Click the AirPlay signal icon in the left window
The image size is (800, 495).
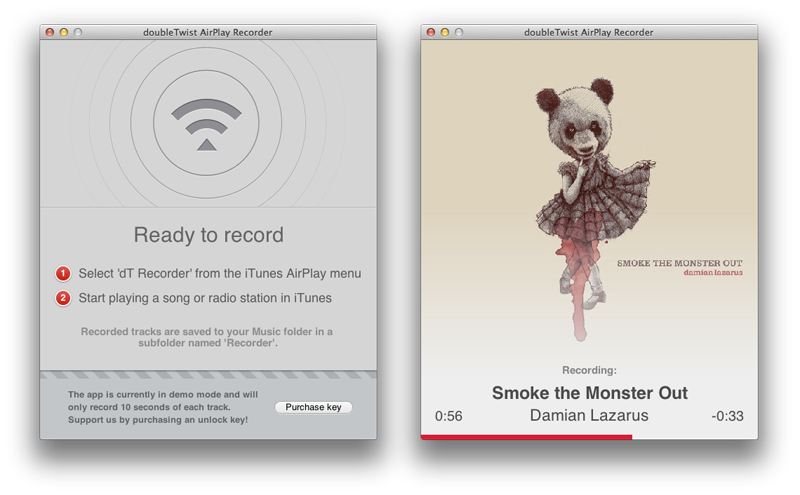pyautogui.click(x=207, y=125)
